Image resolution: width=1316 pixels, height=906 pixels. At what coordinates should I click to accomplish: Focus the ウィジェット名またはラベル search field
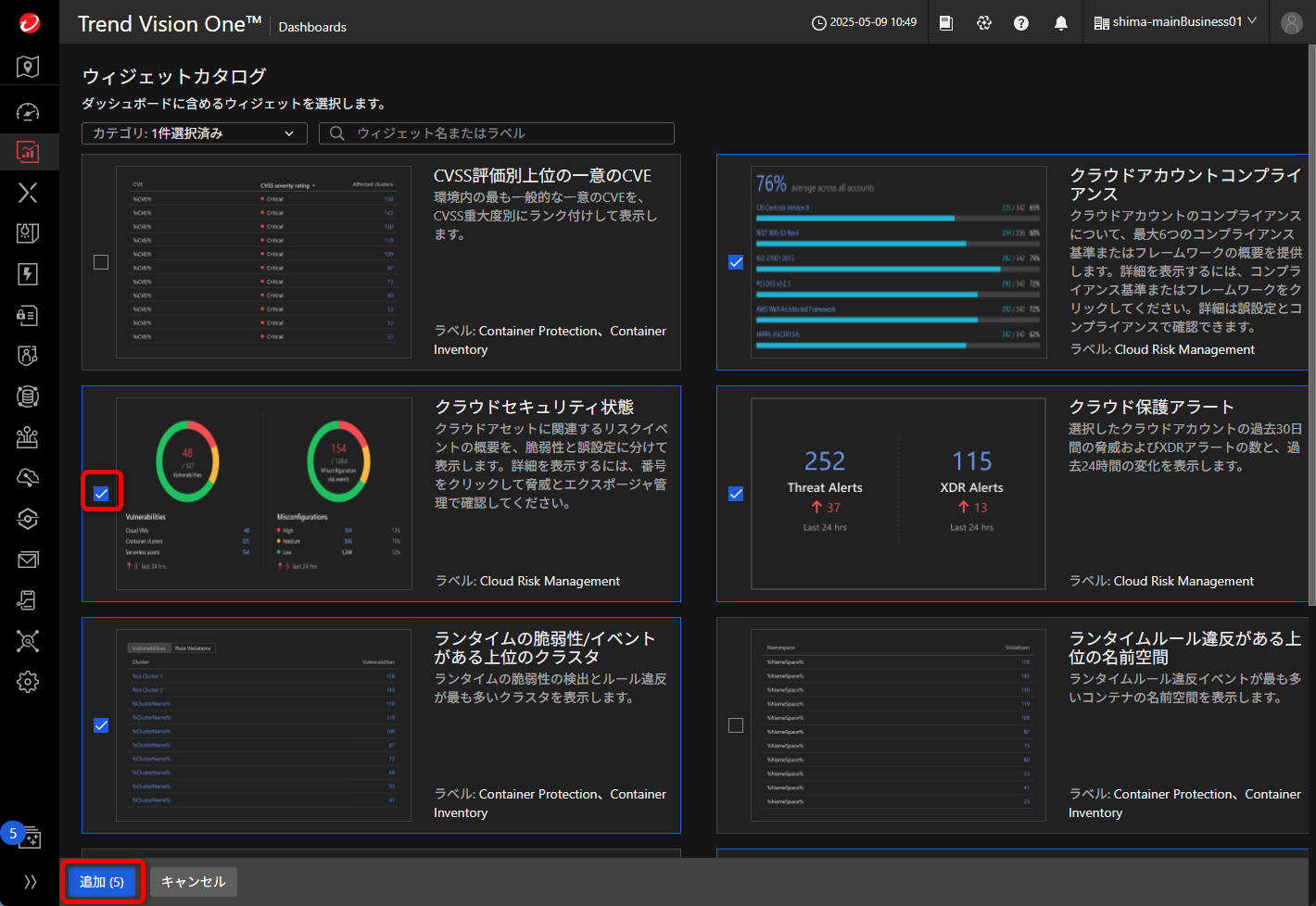(x=497, y=133)
